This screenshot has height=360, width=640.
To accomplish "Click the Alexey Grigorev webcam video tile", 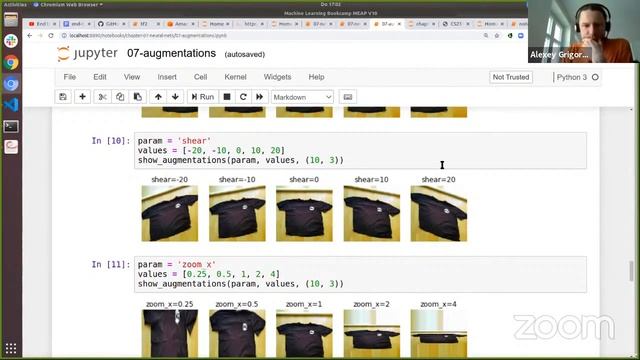I will pos(584,31).
